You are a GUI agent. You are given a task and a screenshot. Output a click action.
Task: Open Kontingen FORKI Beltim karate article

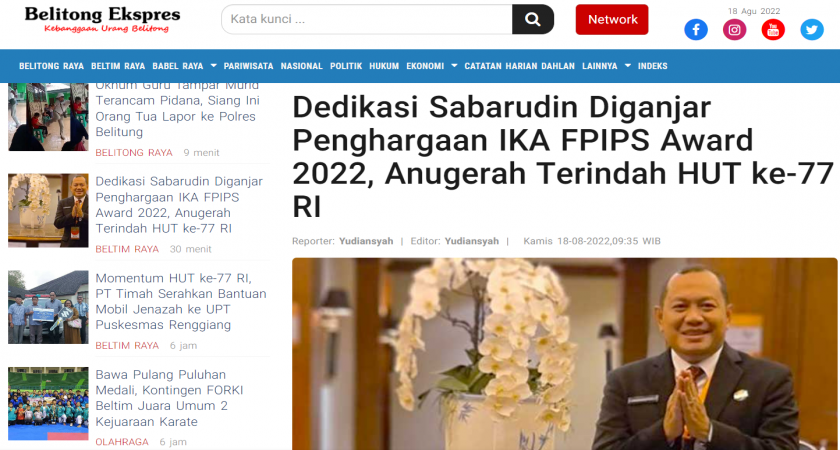click(169, 398)
